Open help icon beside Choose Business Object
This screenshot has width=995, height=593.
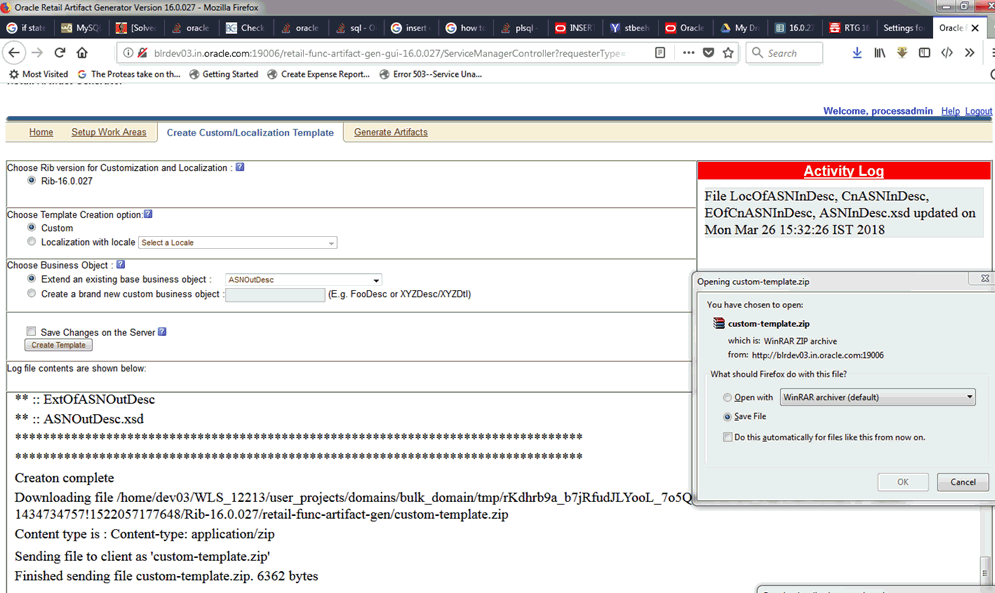coord(121,264)
